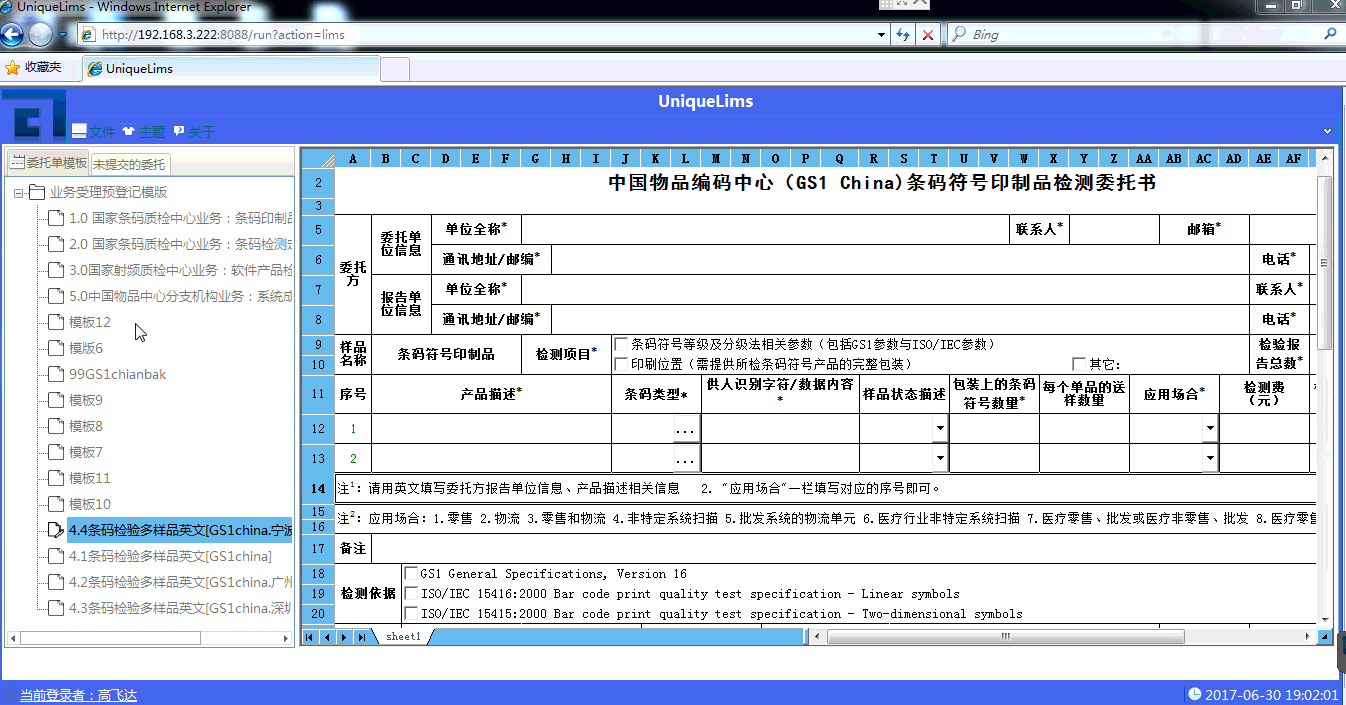Open 样品状态描述 dropdown in row 13
The width and height of the screenshot is (1346, 705).
(x=940, y=459)
